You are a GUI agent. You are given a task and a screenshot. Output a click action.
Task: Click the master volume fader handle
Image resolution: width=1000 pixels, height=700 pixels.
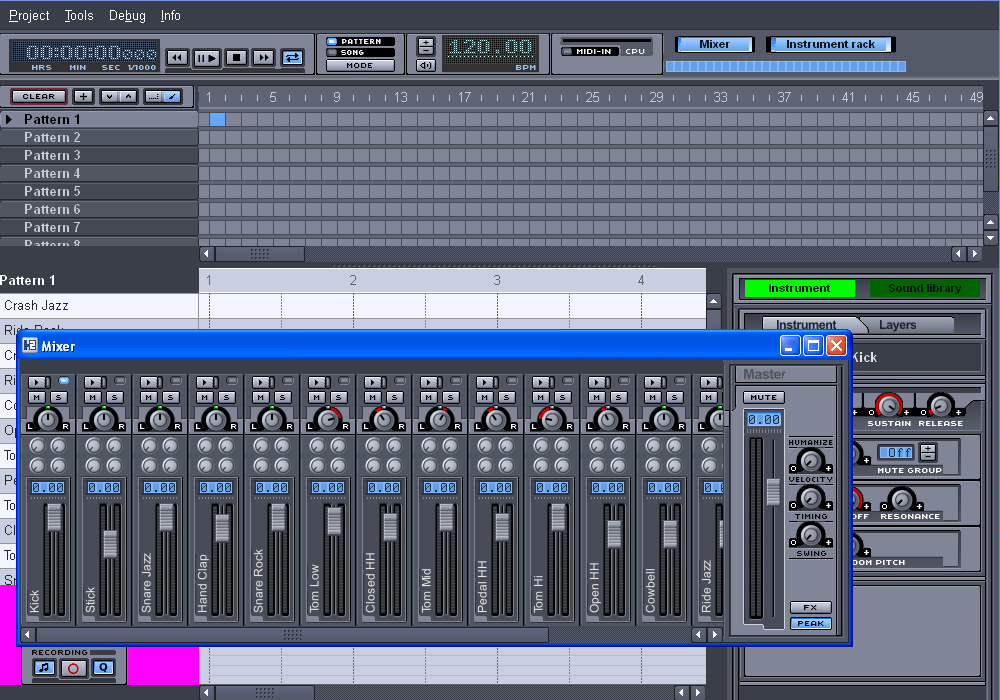[772, 492]
